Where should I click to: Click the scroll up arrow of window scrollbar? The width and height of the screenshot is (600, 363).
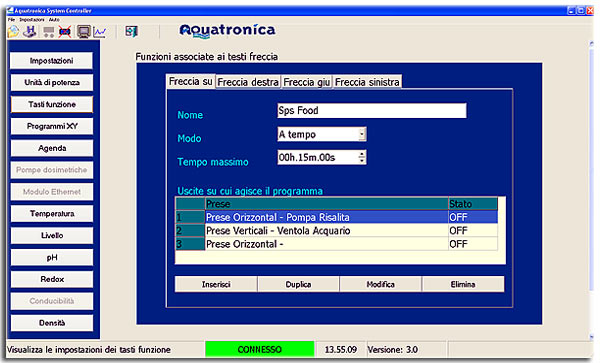point(592,44)
